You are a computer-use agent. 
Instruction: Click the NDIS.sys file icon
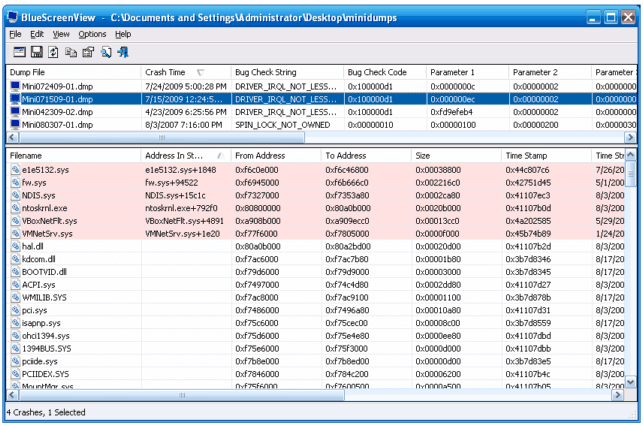pyautogui.click(x=16, y=195)
